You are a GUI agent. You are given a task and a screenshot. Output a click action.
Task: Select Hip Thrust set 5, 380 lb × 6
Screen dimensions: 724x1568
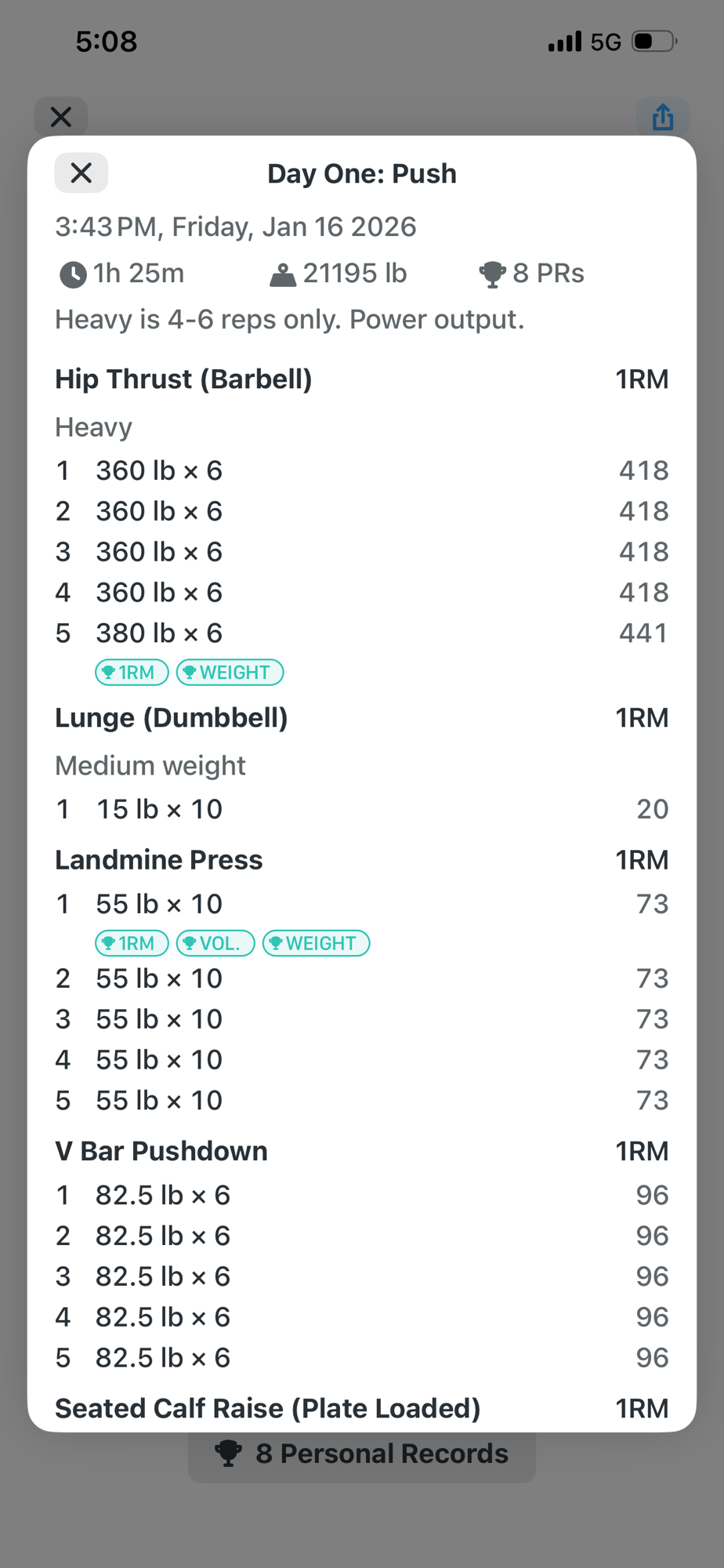[159, 633]
